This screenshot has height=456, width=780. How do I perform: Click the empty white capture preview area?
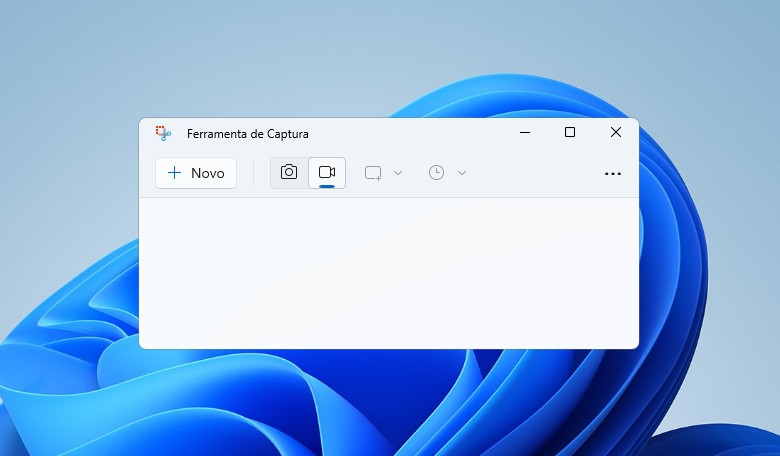click(x=388, y=272)
